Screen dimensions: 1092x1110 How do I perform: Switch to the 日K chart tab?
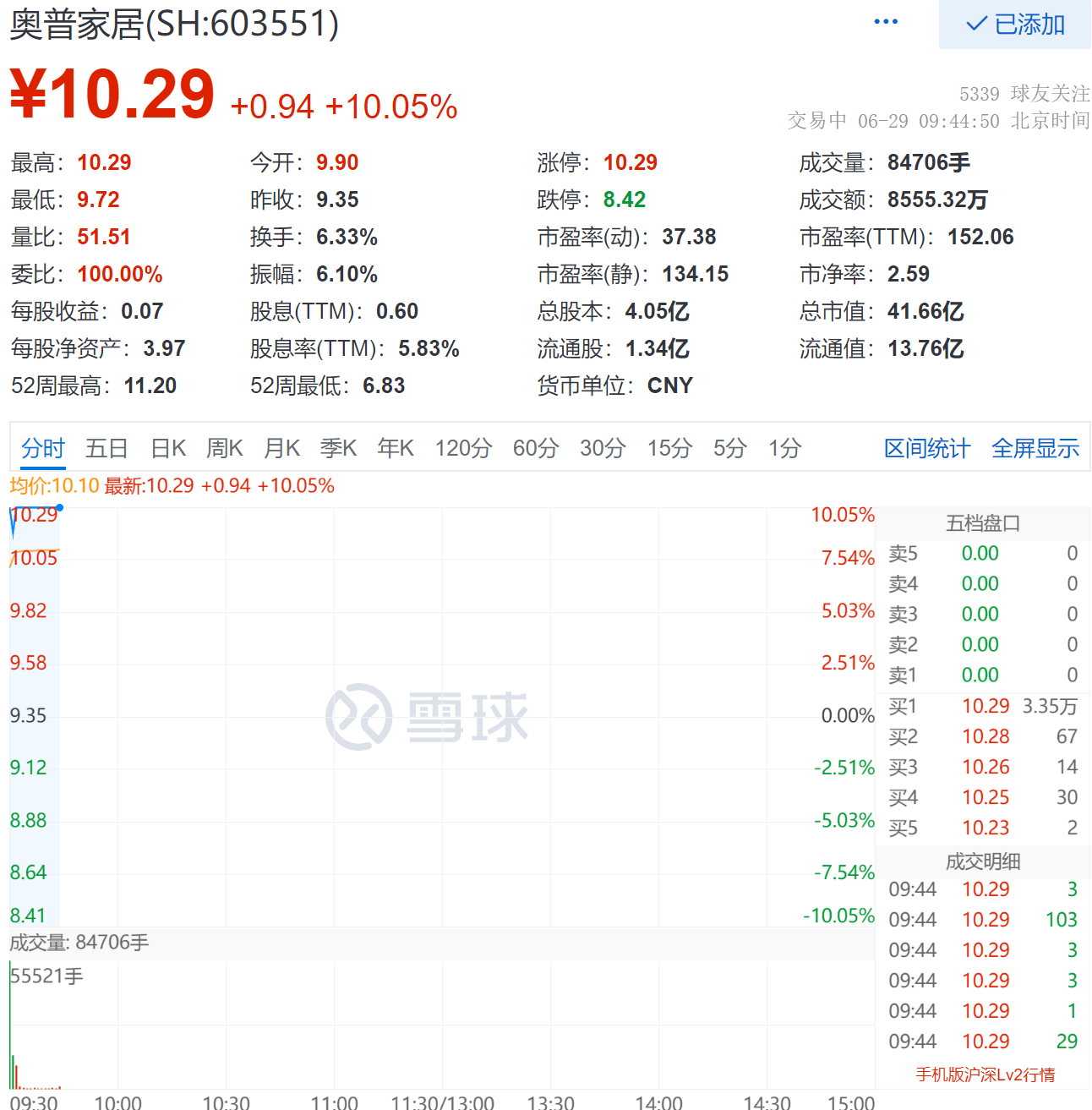tap(168, 448)
